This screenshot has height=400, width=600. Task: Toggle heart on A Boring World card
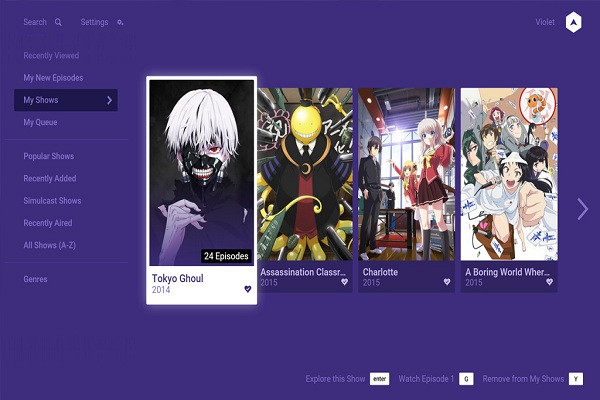coord(549,282)
